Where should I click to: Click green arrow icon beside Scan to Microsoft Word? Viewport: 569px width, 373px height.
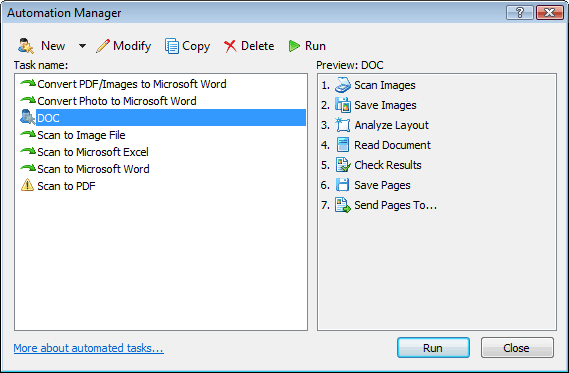pos(28,168)
